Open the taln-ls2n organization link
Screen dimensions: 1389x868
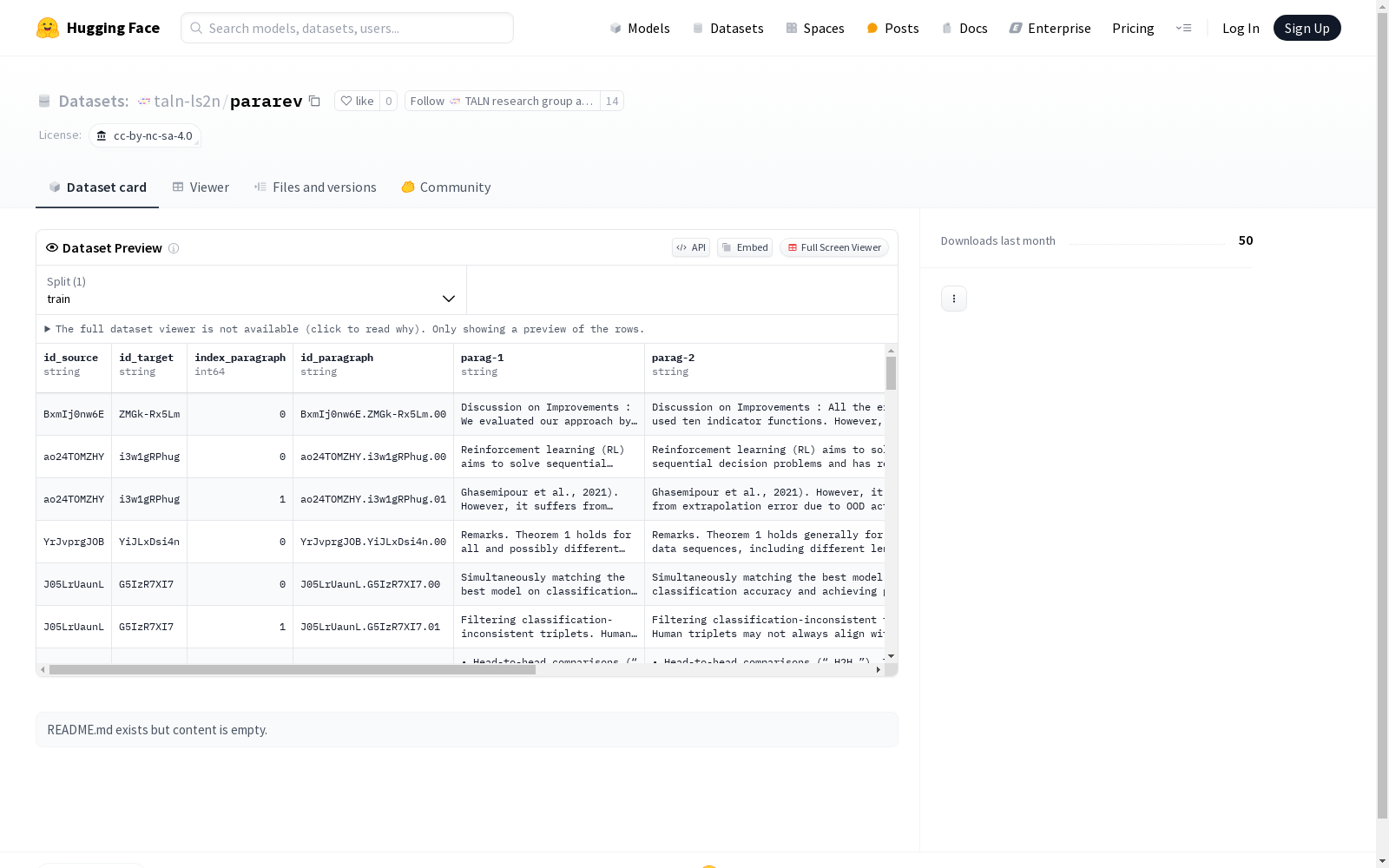187,102
